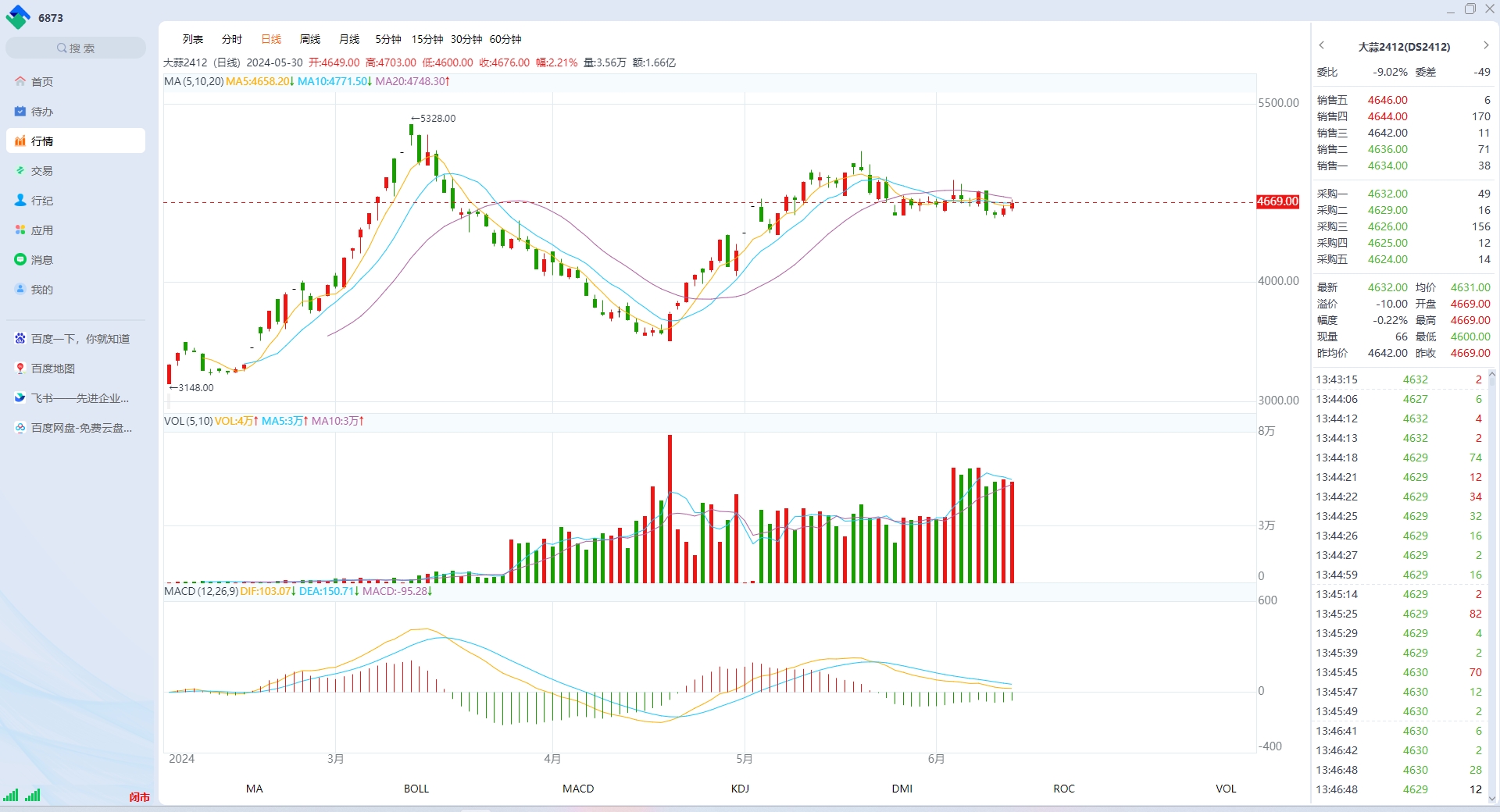Click the scrollbar down arrow in trade list
The height and width of the screenshot is (812, 1500).
[1493, 798]
